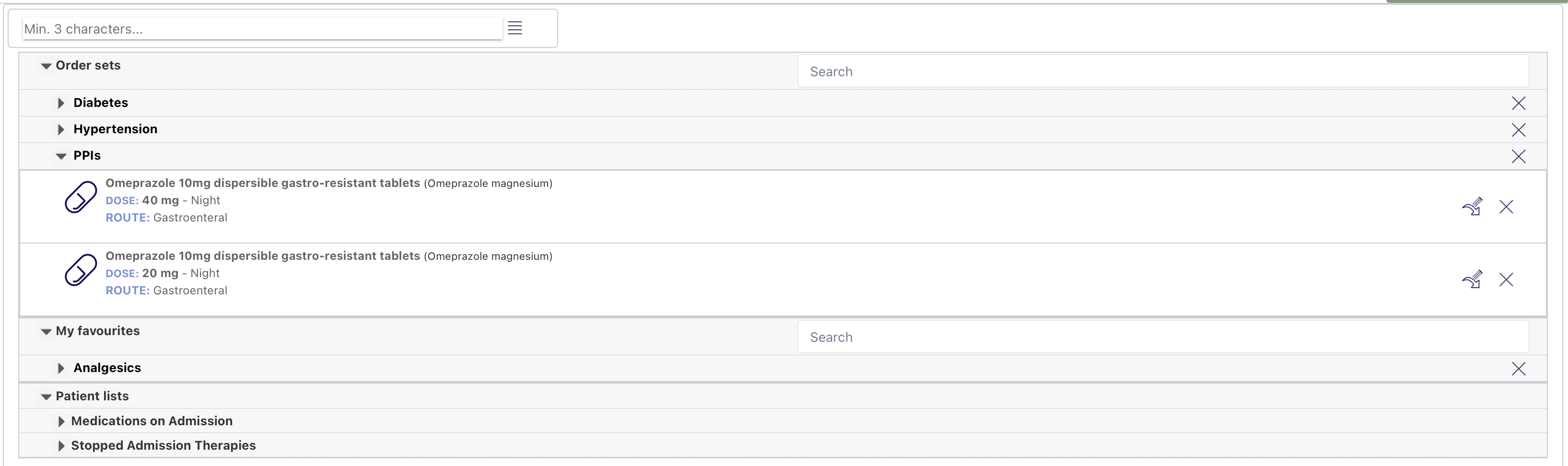1568x466 pixels.
Task: Collapse the Order sets section
Action: pyautogui.click(x=46, y=66)
